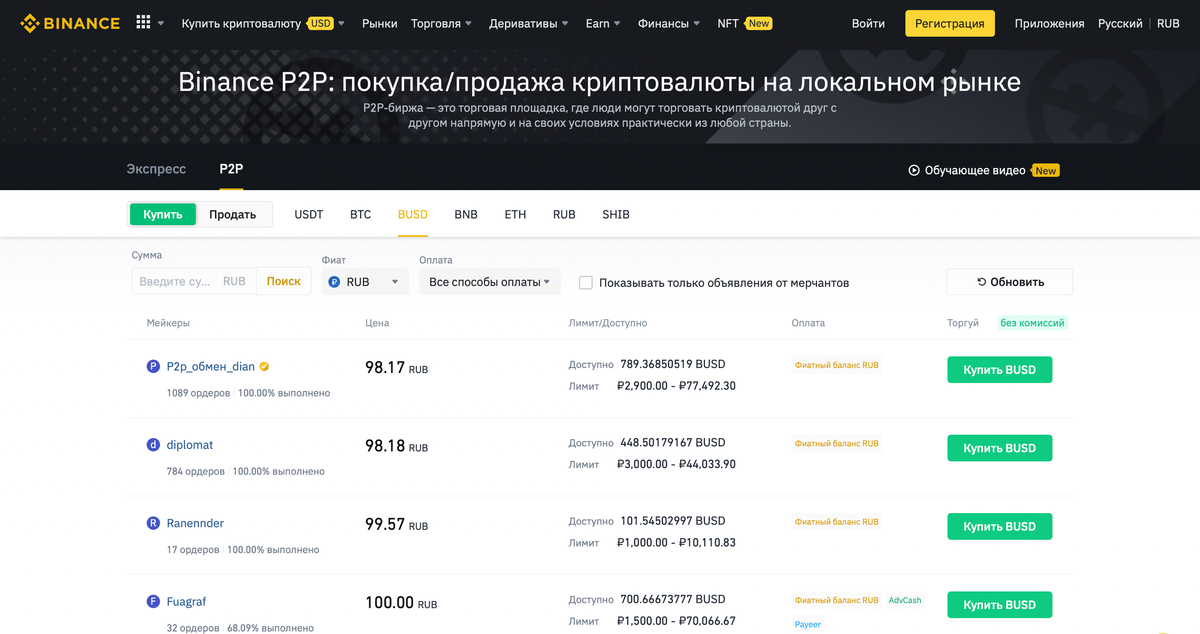The width and height of the screenshot is (1200, 634).
Task: Click the без комиссий tag
Action: coord(1033,323)
